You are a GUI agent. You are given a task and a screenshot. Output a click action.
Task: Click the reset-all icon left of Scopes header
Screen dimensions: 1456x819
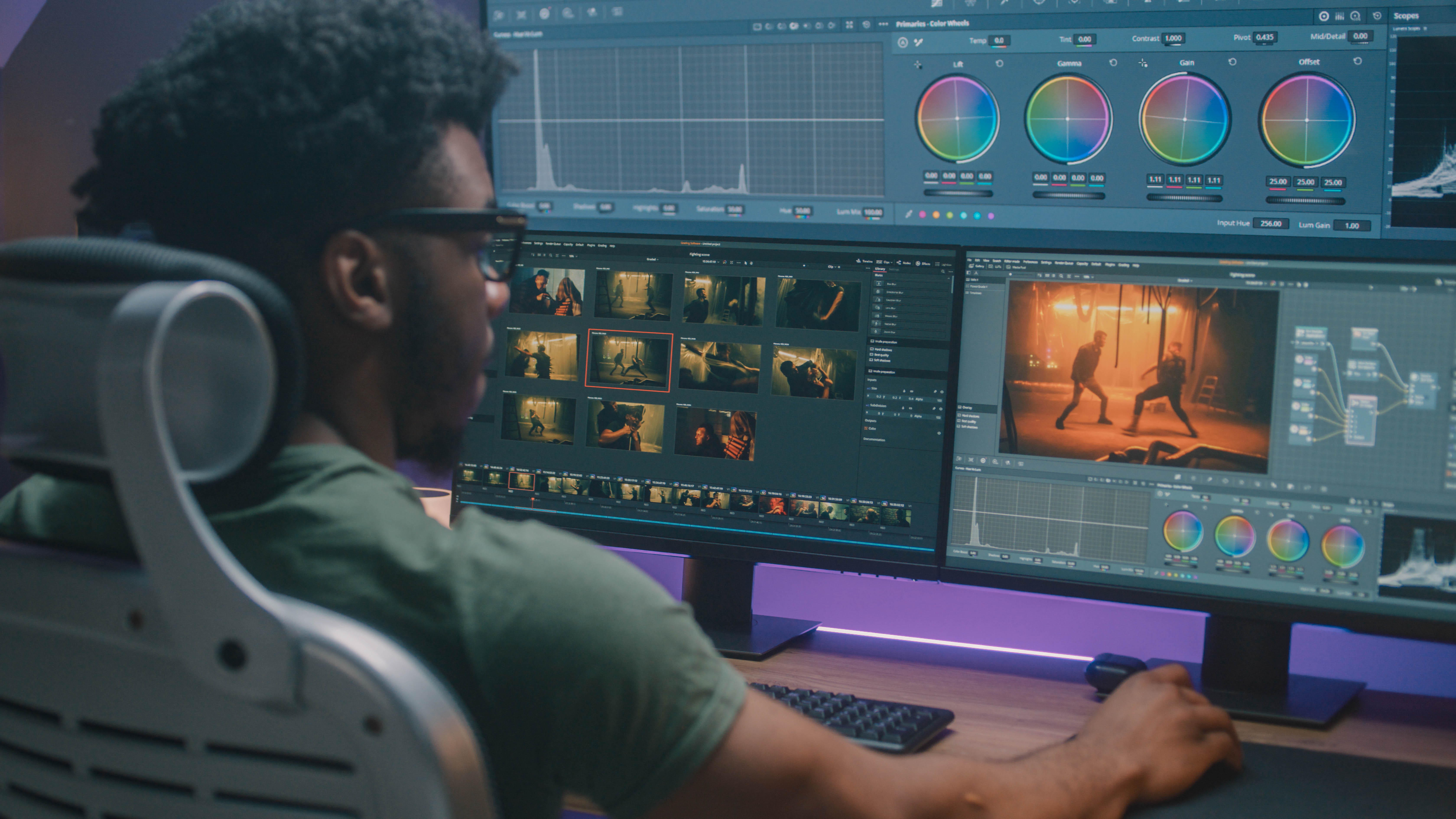pos(1377,16)
